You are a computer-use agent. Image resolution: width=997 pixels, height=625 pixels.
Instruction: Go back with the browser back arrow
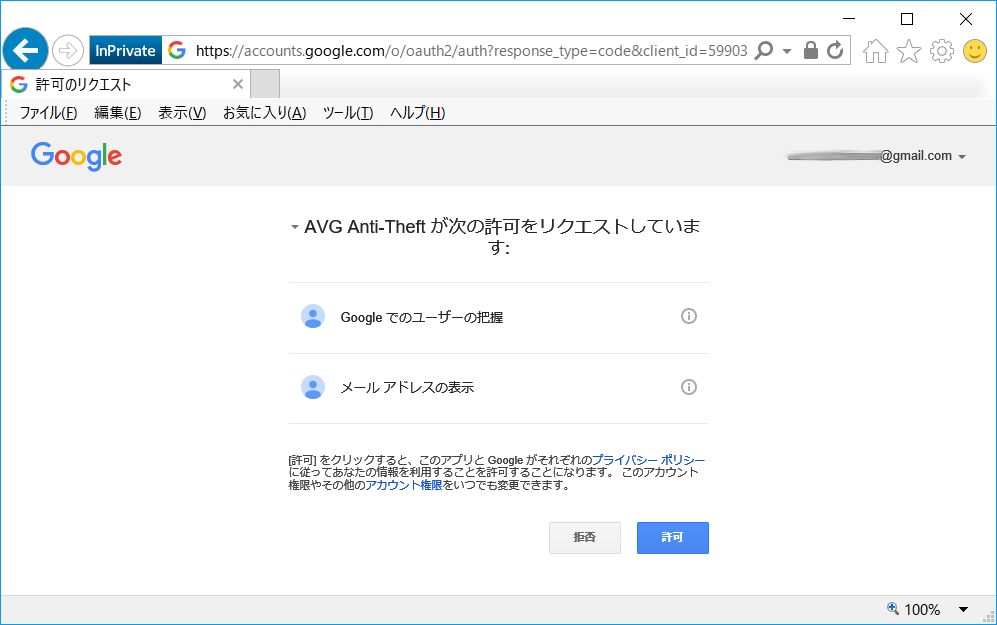[x=25, y=50]
